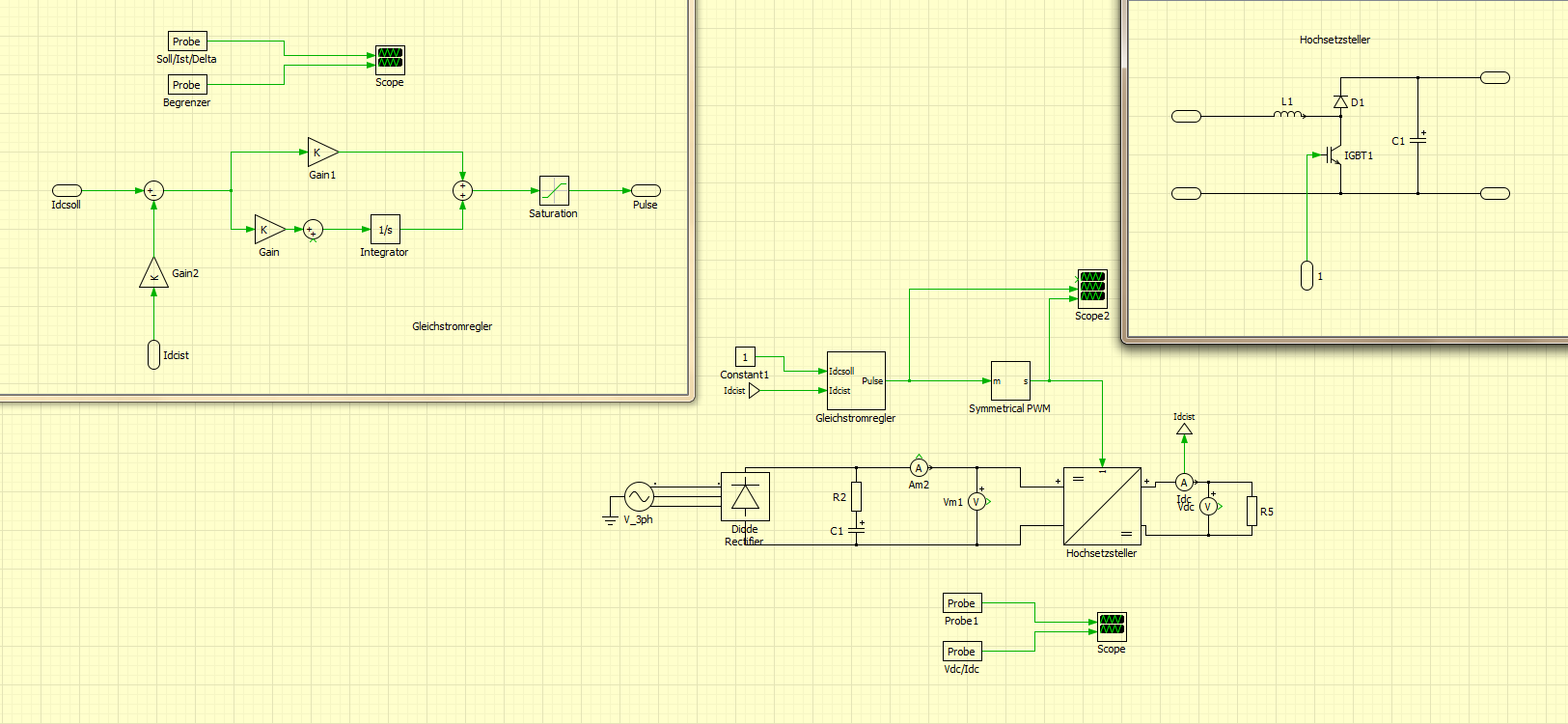
Task: Select the Gain2 triangle block
Action: [153, 274]
